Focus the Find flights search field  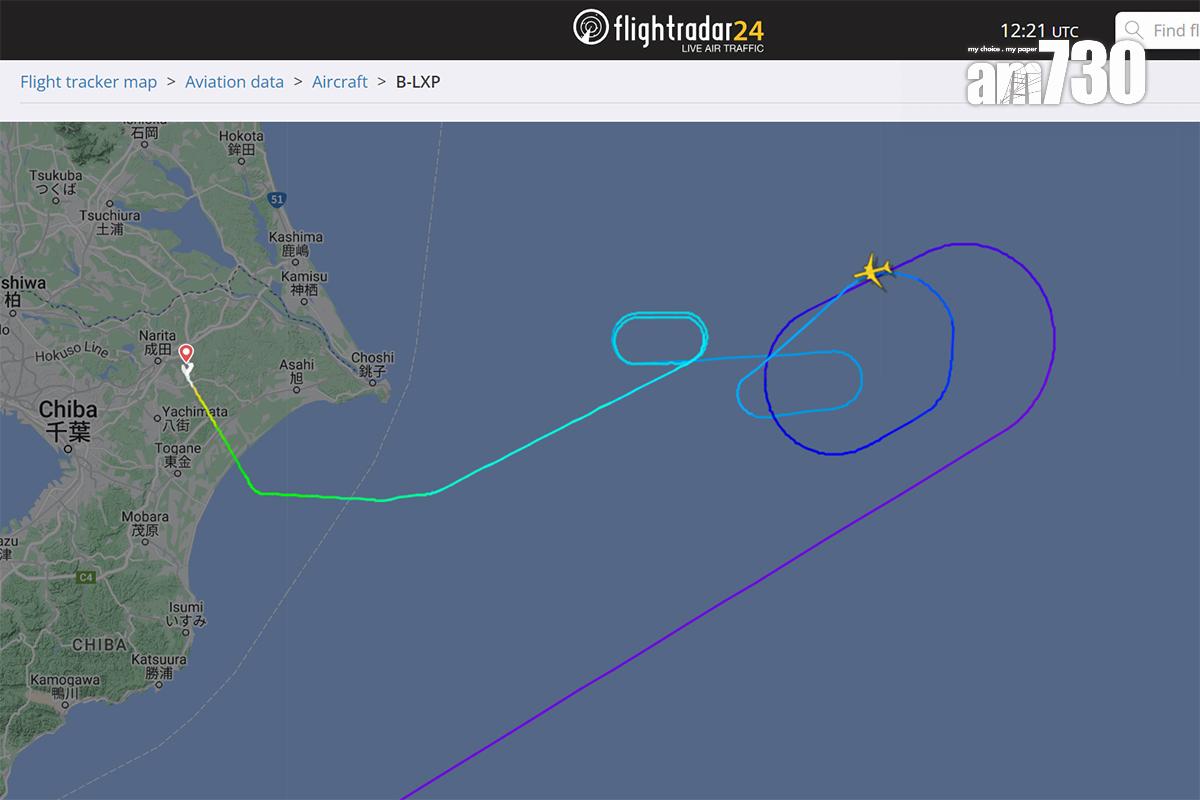[x=1158, y=31]
